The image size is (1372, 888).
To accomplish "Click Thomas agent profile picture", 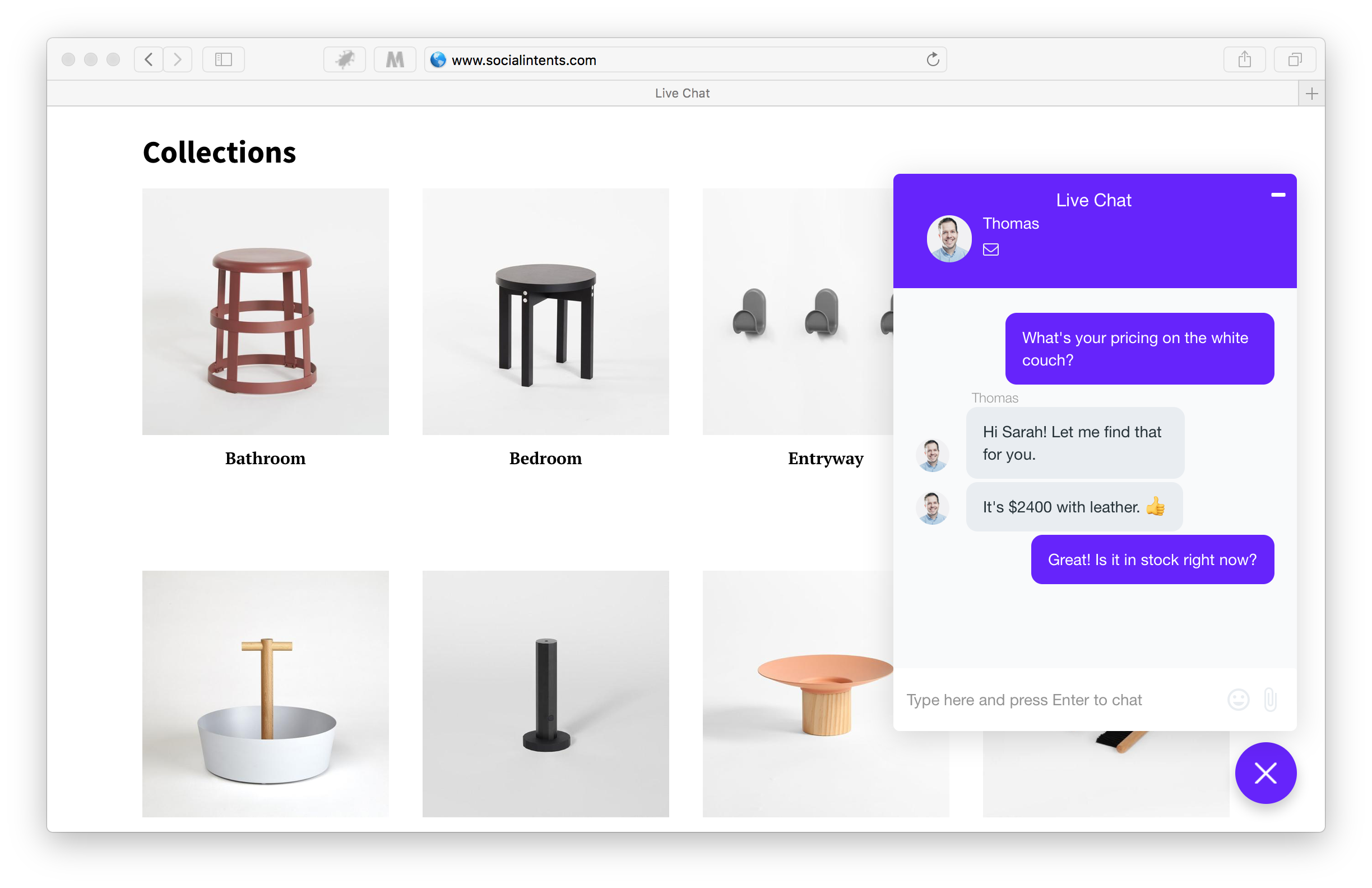I will click(x=947, y=236).
